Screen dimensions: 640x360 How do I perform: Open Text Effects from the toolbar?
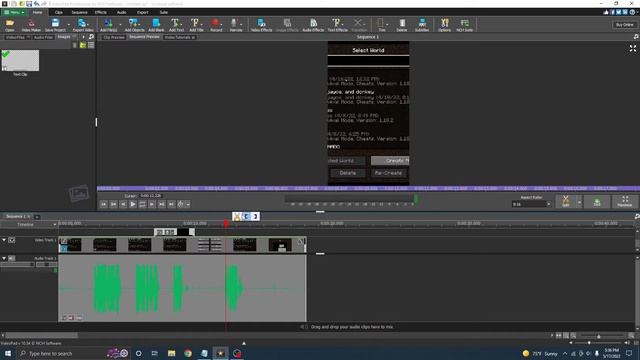click(x=337, y=25)
